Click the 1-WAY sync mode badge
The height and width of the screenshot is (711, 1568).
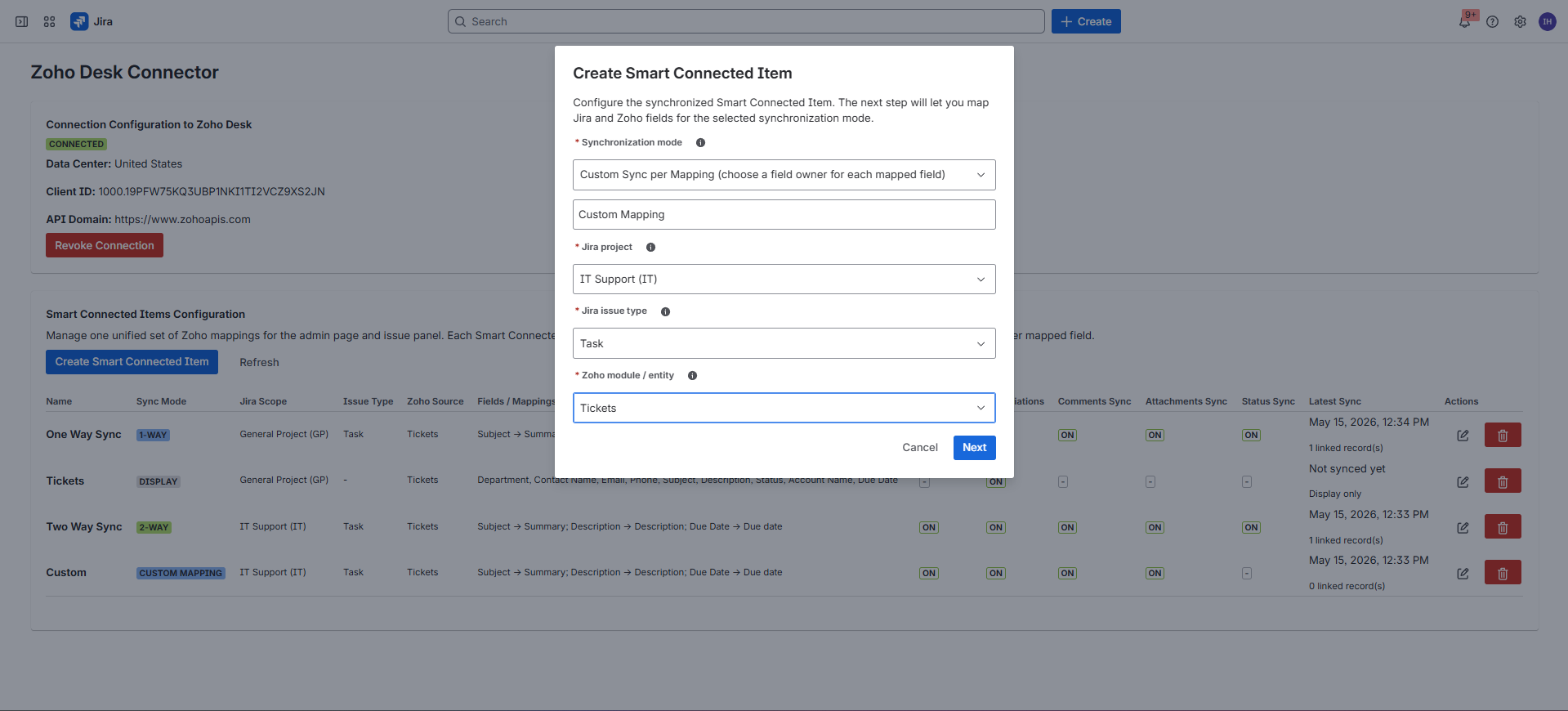point(153,436)
